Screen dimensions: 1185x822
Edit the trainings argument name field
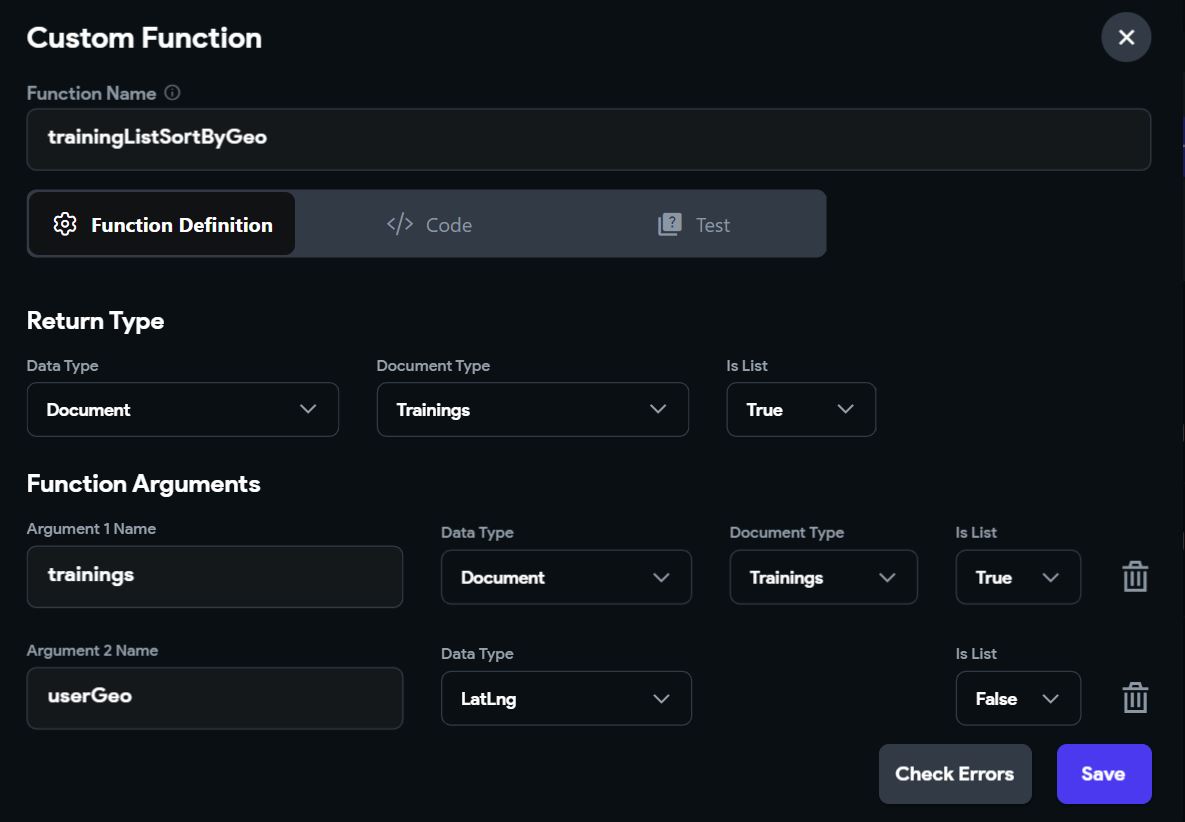(x=215, y=576)
